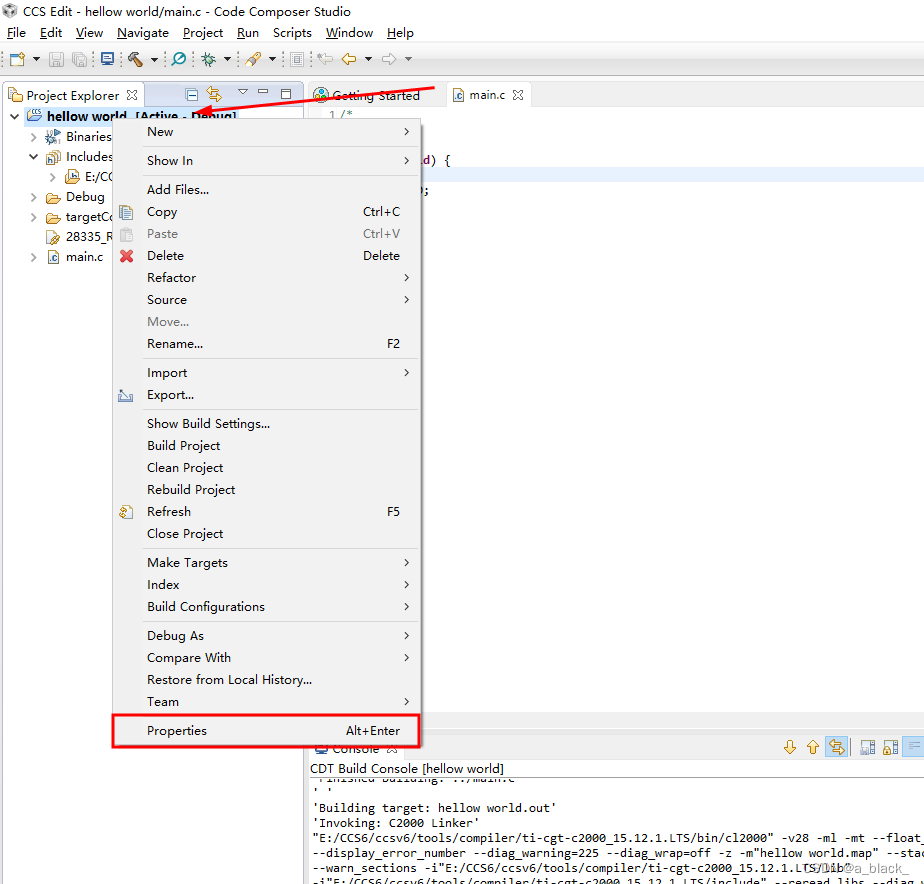The image size is (924, 884).
Task: Open the Window menu
Action: coord(349,33)
